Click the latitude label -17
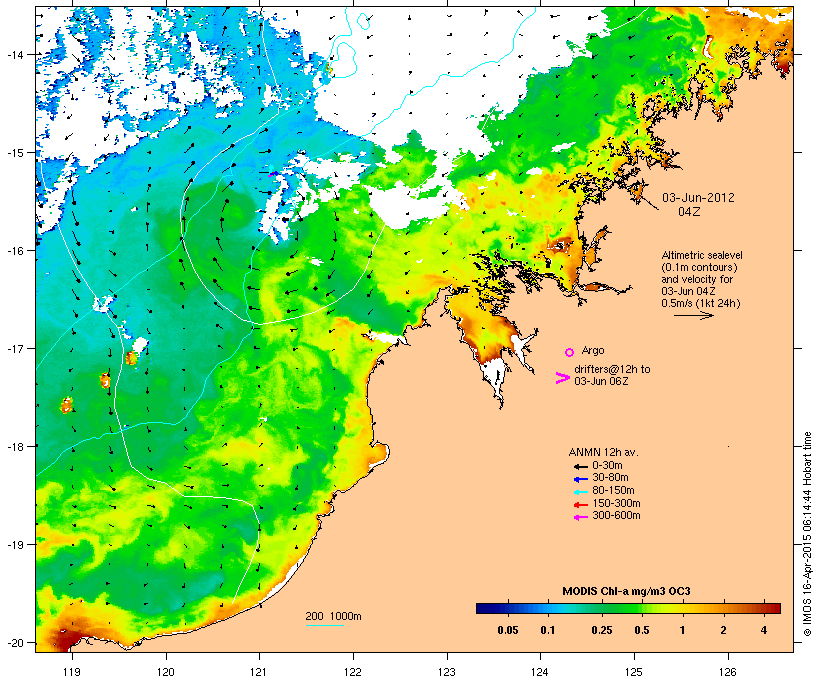The image size is (820, 680). click(14, 348)
